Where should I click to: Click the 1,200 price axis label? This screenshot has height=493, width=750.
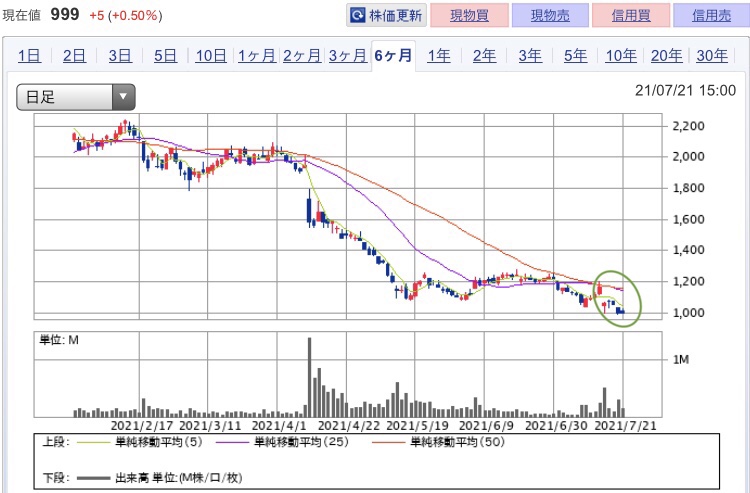point(688,281)
